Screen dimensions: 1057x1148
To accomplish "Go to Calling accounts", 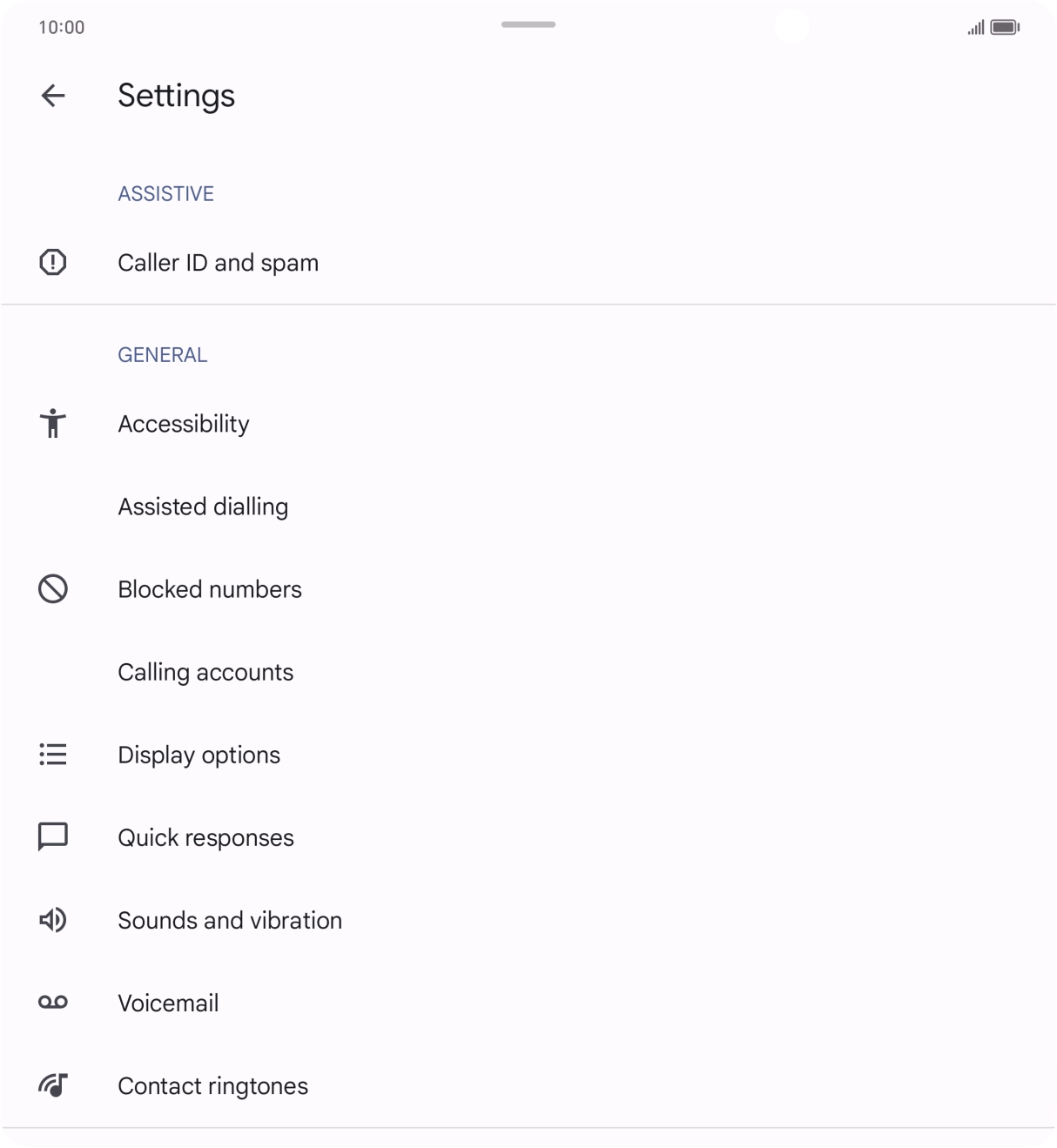I will click(x=205, y=672).
